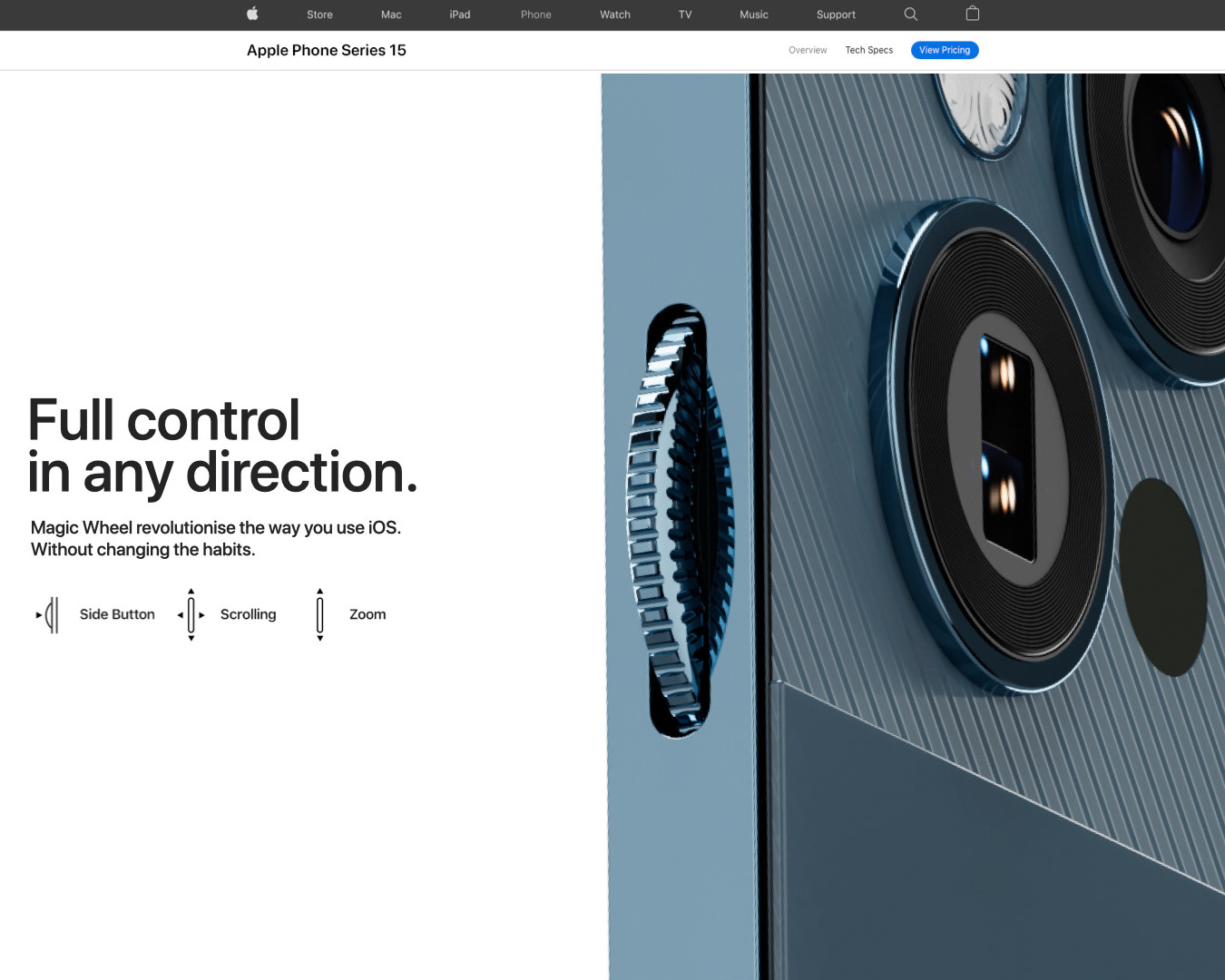Click the View Pricing button
The width and height of the screenshot is (1225, 980).
pos(945,50)
